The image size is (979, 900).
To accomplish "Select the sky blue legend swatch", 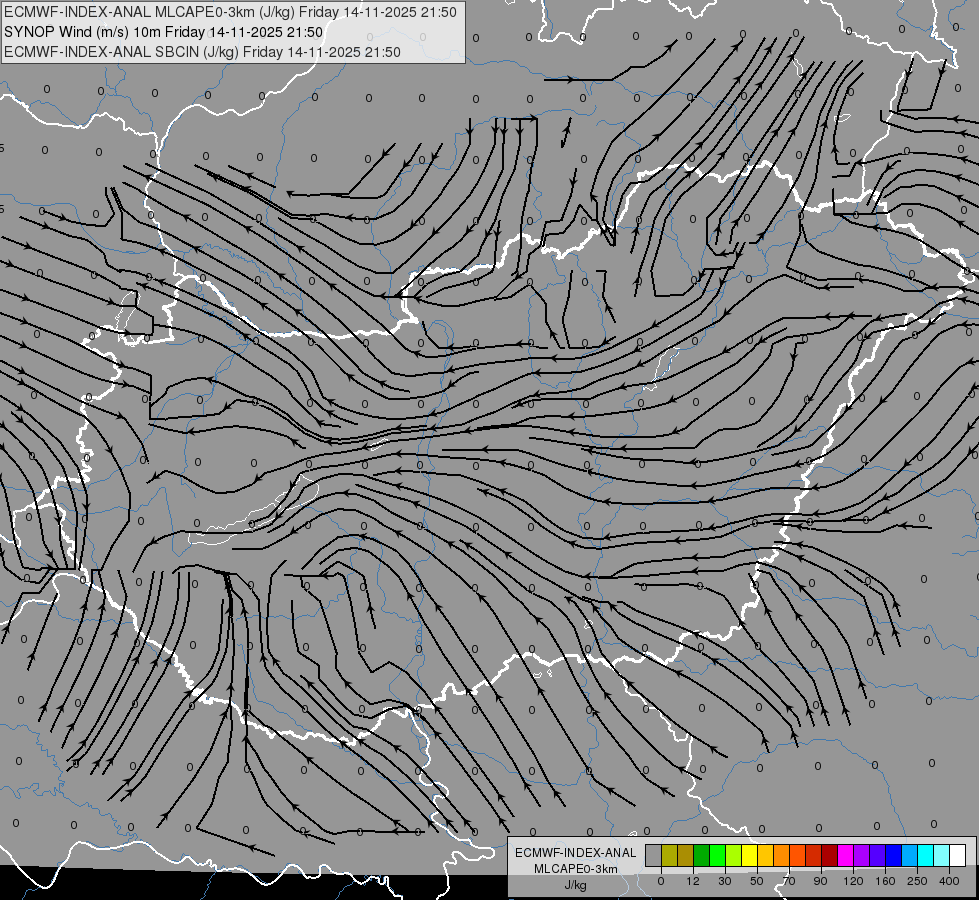I will [x=910, y=855].
